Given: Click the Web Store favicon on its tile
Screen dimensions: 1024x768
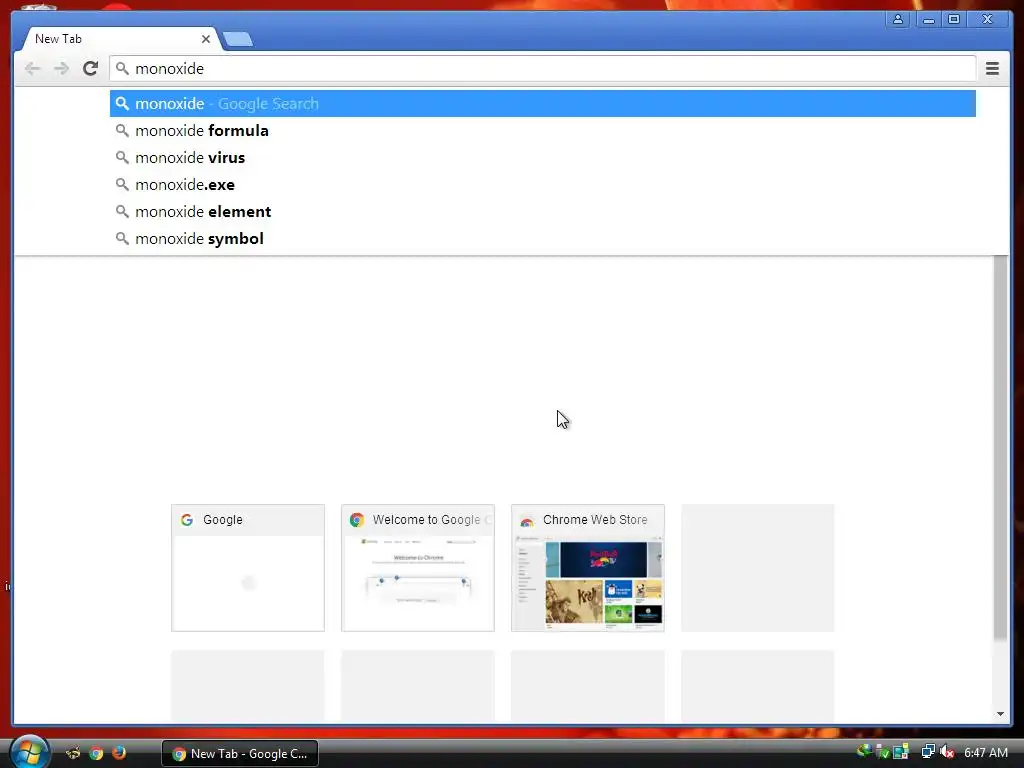Looking at the screenshot, I should click(x=526, y=520).
